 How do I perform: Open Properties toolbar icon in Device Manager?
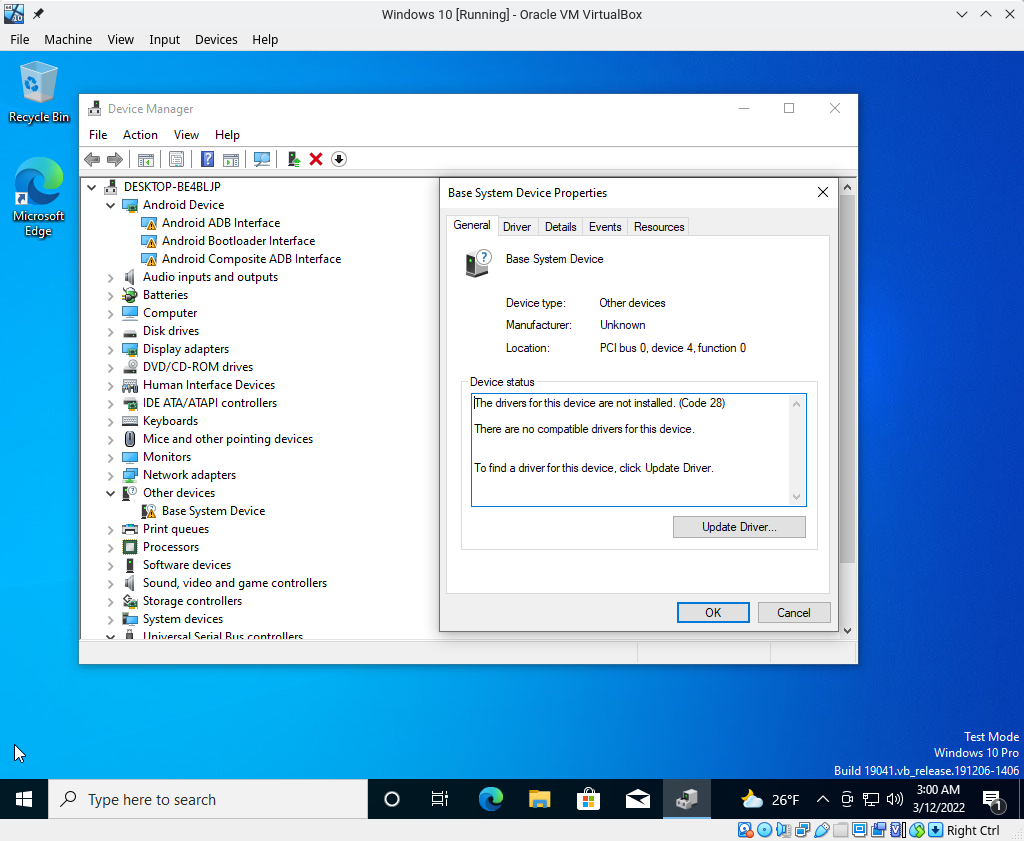coord(176,159)
